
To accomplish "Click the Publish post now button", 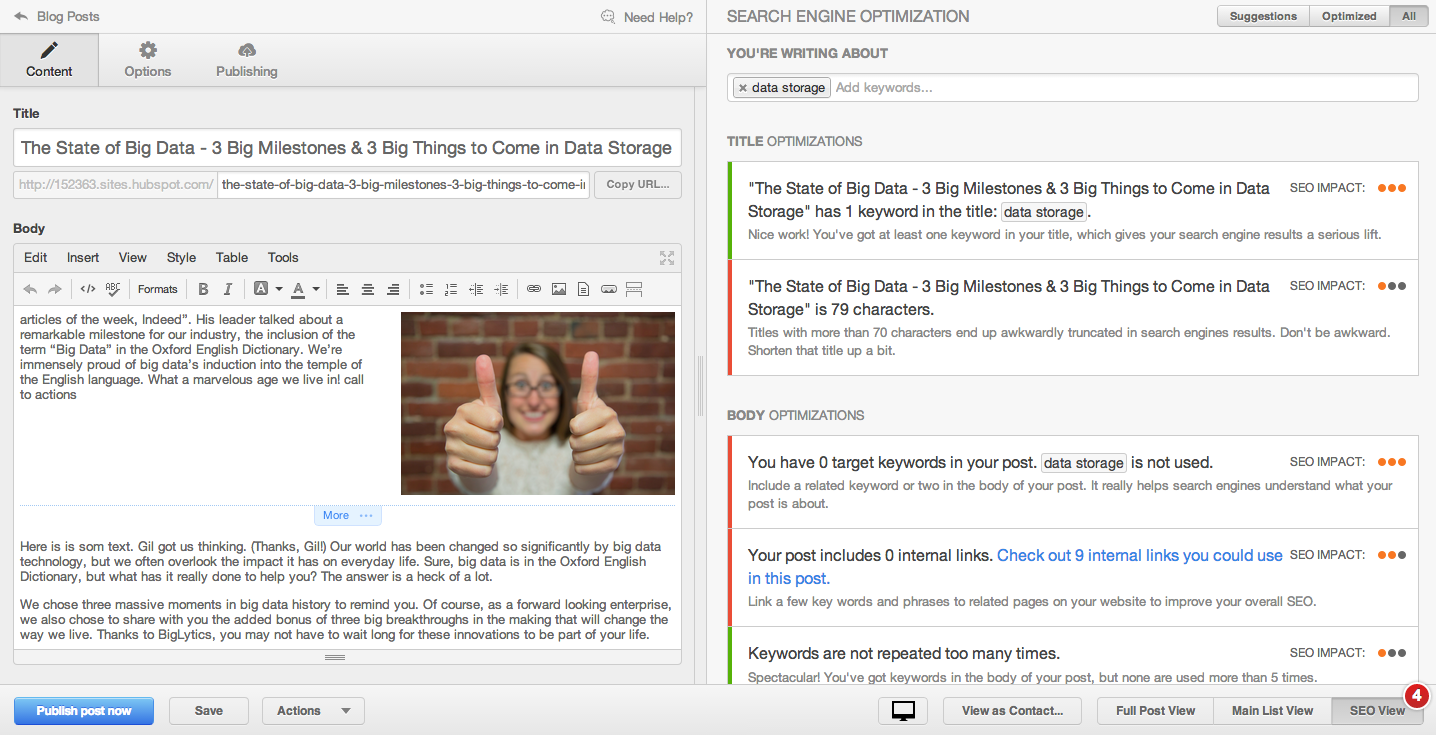I will (84, 711).
